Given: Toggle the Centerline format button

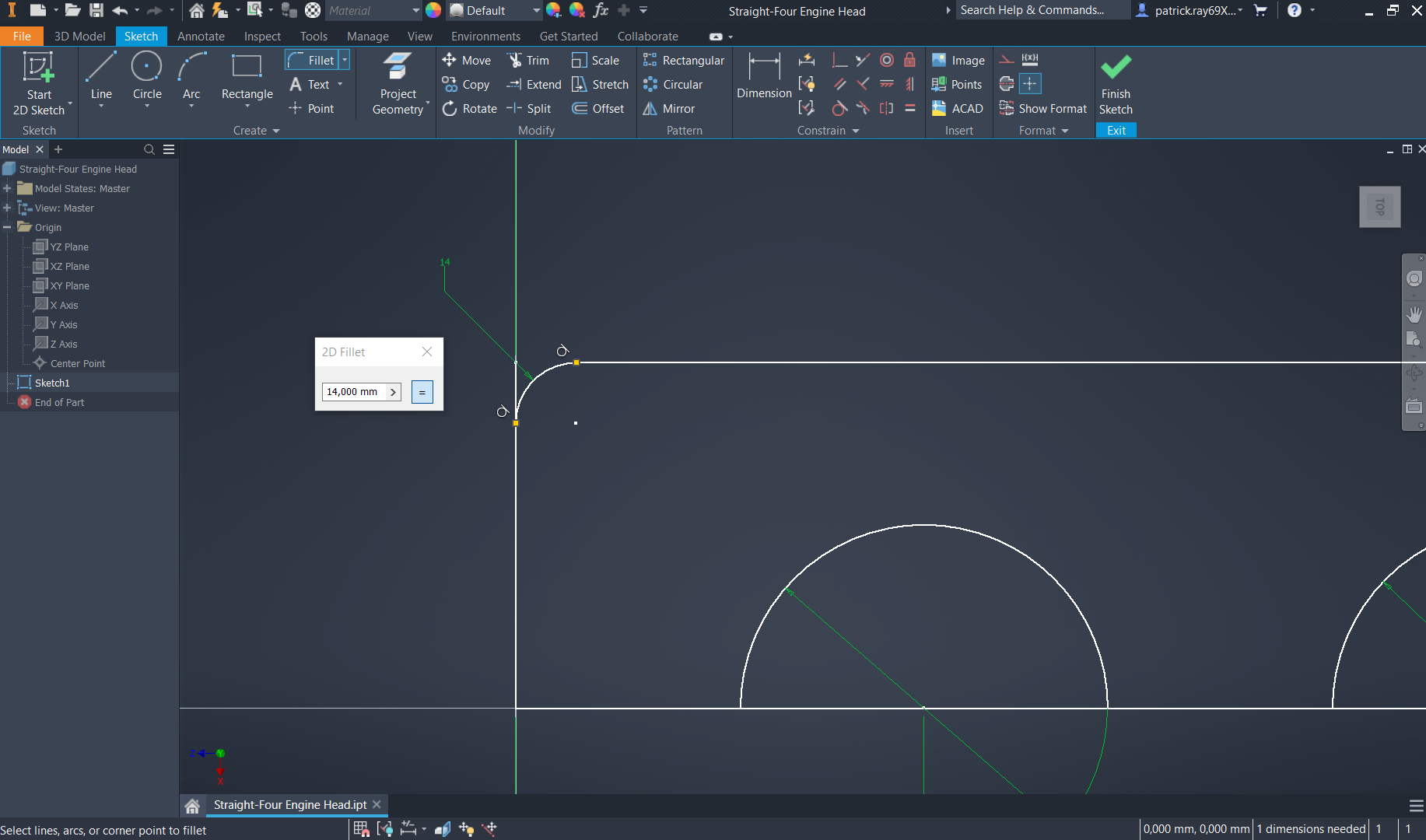Looking at the screenshot, I should point(1007,84).
